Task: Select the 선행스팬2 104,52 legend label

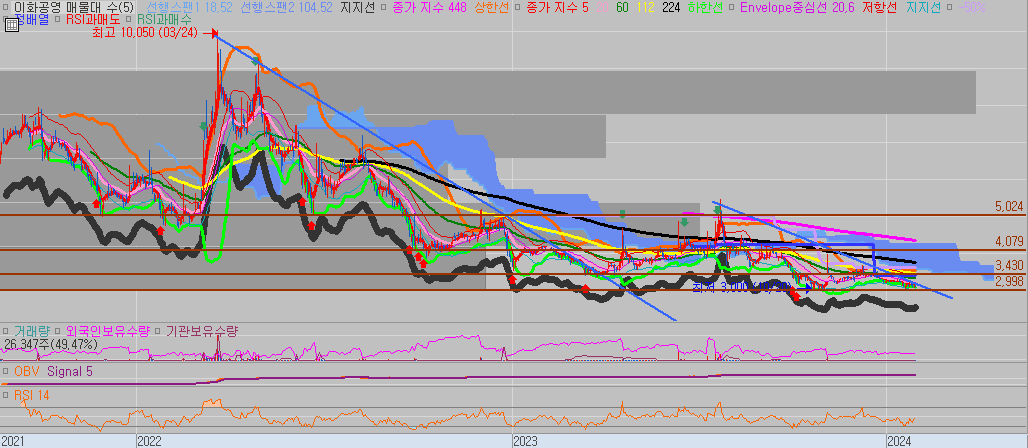Action: click(x=287, y=7)
